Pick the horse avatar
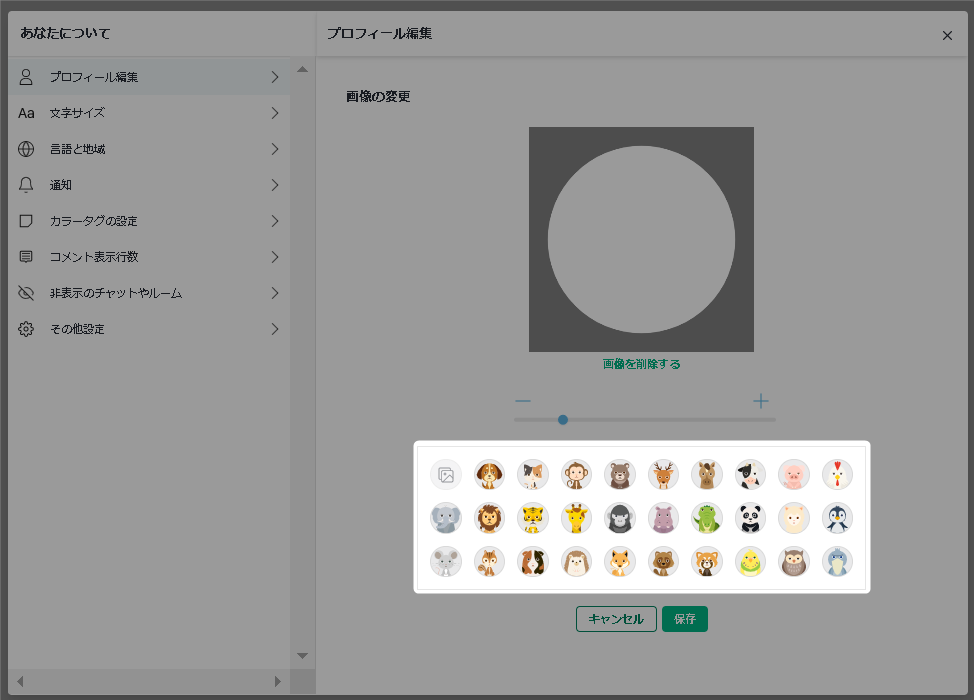974x700 pixels. pos(707,475)
